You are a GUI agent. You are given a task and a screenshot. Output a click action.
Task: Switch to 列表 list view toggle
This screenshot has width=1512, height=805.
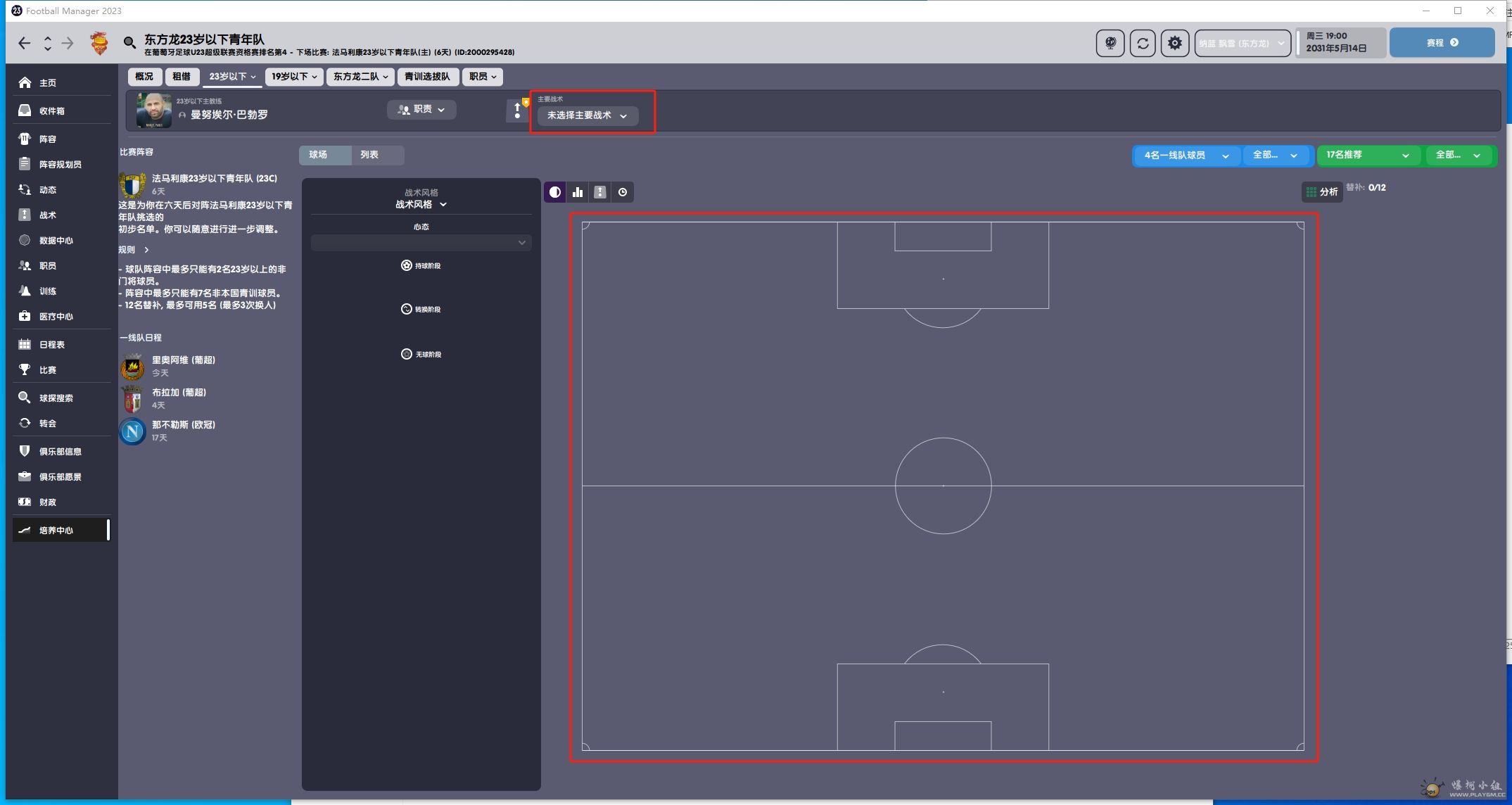369,155
